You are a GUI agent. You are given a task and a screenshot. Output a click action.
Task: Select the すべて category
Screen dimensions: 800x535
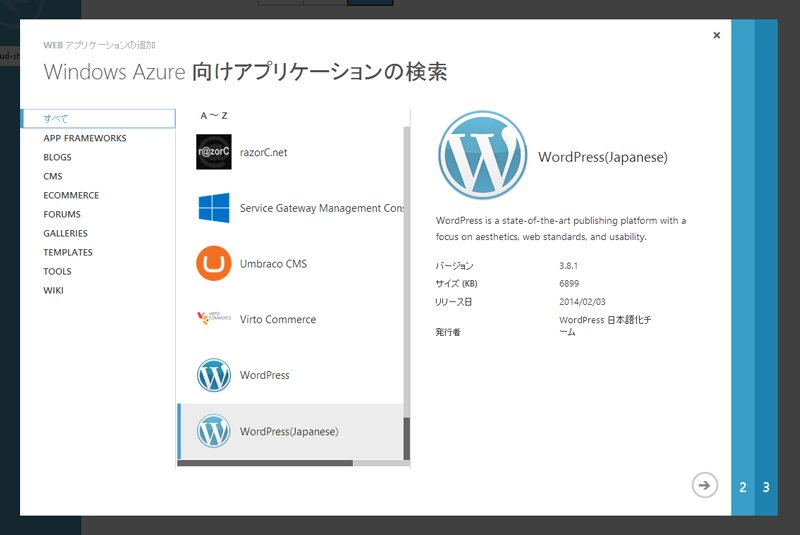98,118
